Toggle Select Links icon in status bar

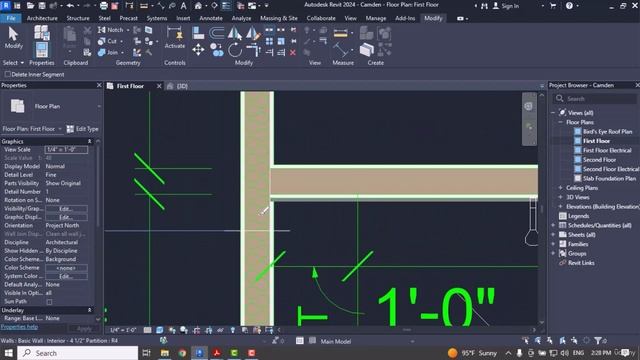pos(526,340)
